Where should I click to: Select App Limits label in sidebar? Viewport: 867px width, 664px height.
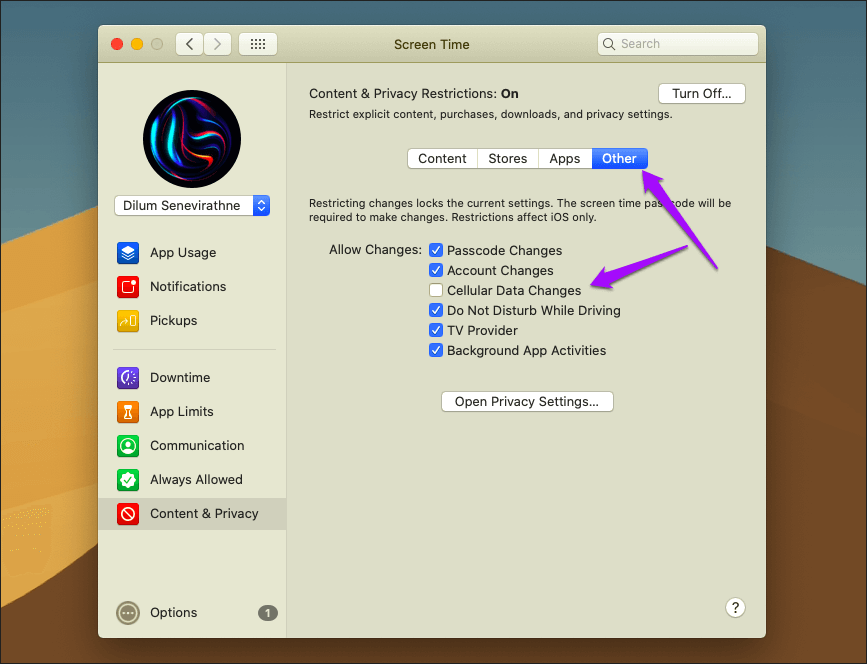[182, 412]
